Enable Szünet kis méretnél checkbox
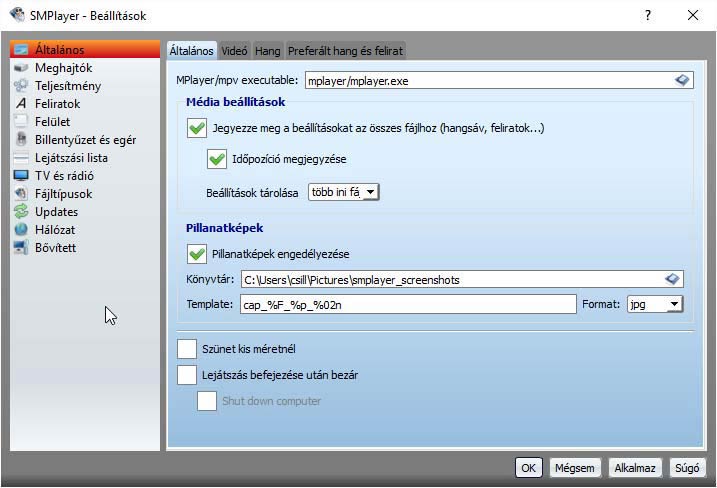This screenshot has width=717, height=488. click(x=187, y=349)
